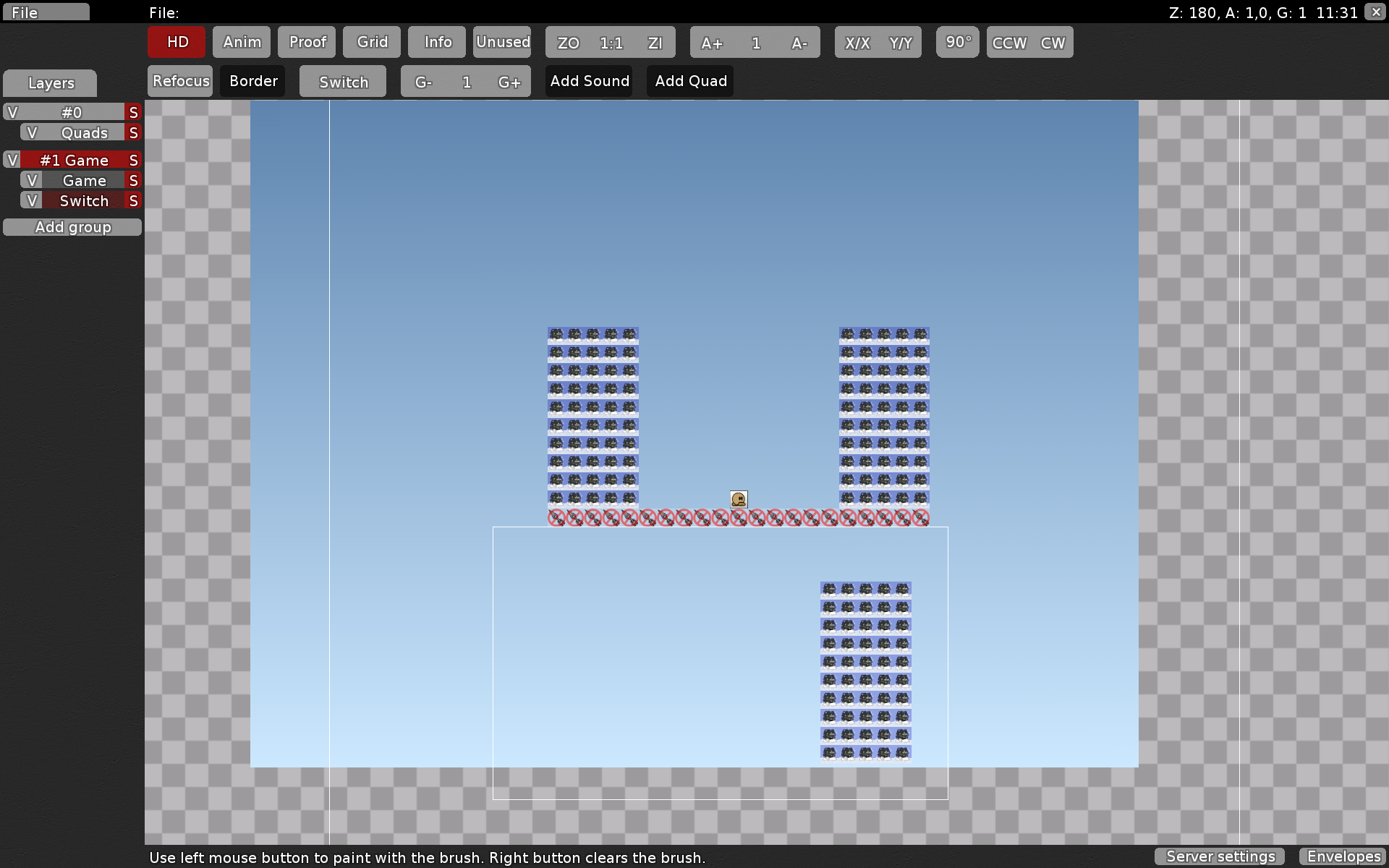The width and height of the screenshot is (1389, 868).
Task: Toggle visibility of Quads layer
Action: pyautogui.click(x=31, y=133)
